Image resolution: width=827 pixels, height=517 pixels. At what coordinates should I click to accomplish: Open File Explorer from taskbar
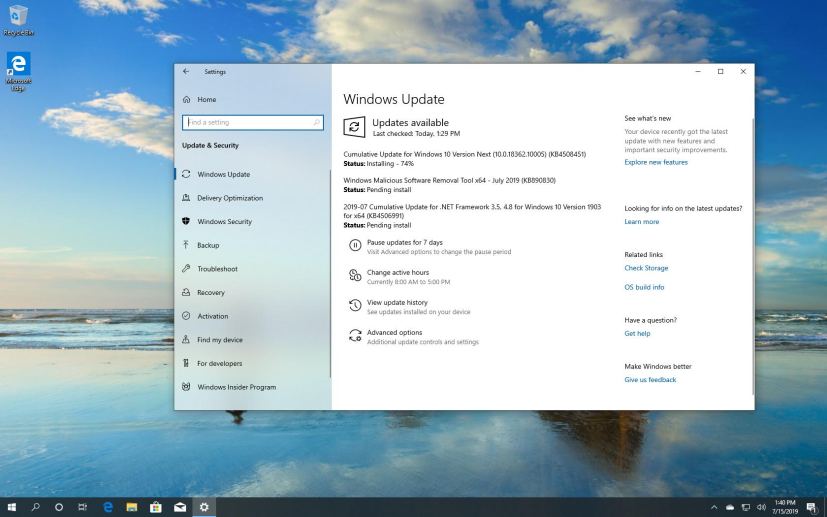(132, 507)
